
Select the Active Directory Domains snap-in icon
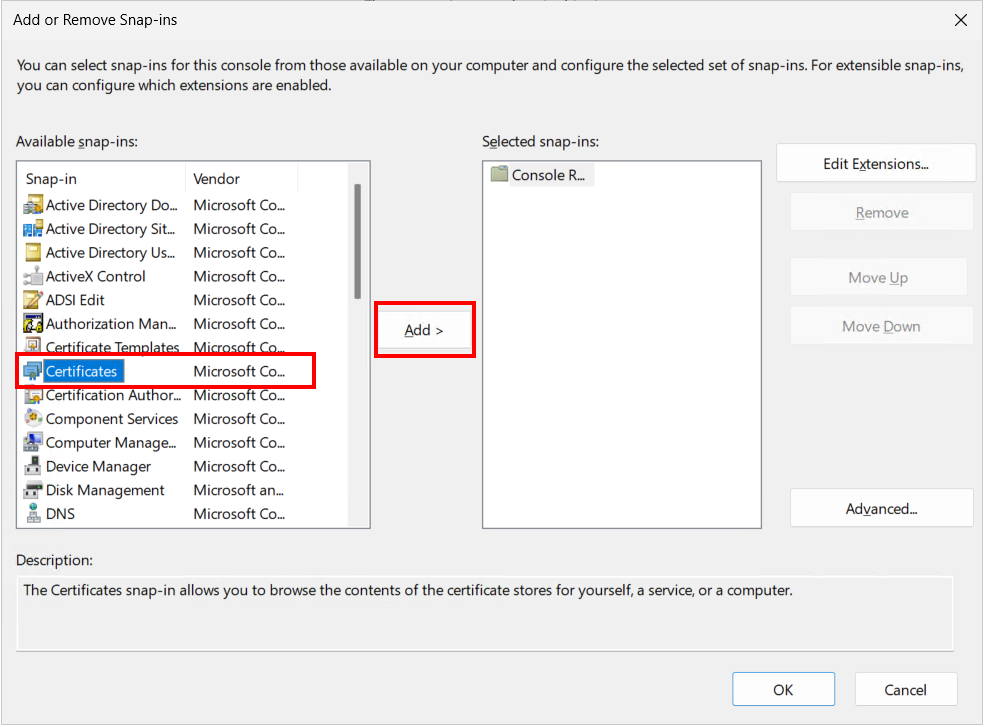(33, 206)
